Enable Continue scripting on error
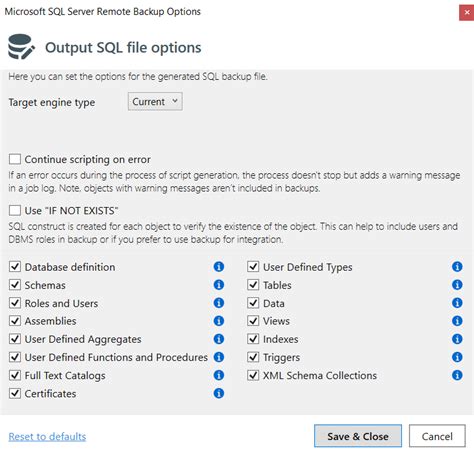Image resolution: width=474 pixels, height=455 pixels. [x=15, y=159]
